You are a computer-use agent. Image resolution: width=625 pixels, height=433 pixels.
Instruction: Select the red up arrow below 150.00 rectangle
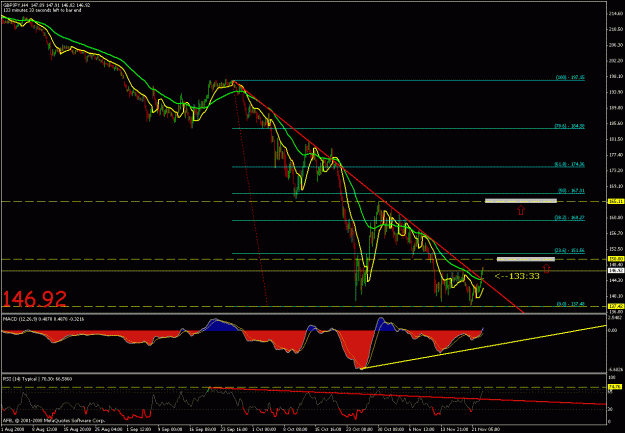coord(546,269)
